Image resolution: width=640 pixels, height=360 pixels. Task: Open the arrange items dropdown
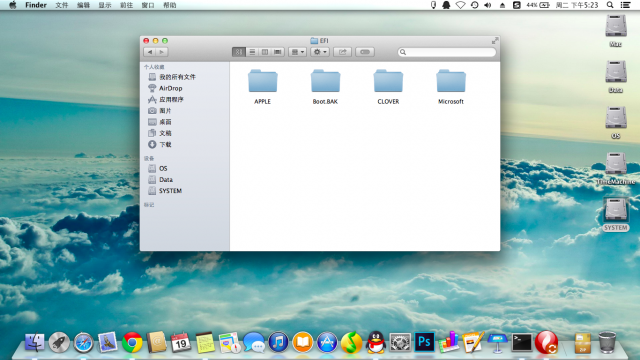(298, 52)
